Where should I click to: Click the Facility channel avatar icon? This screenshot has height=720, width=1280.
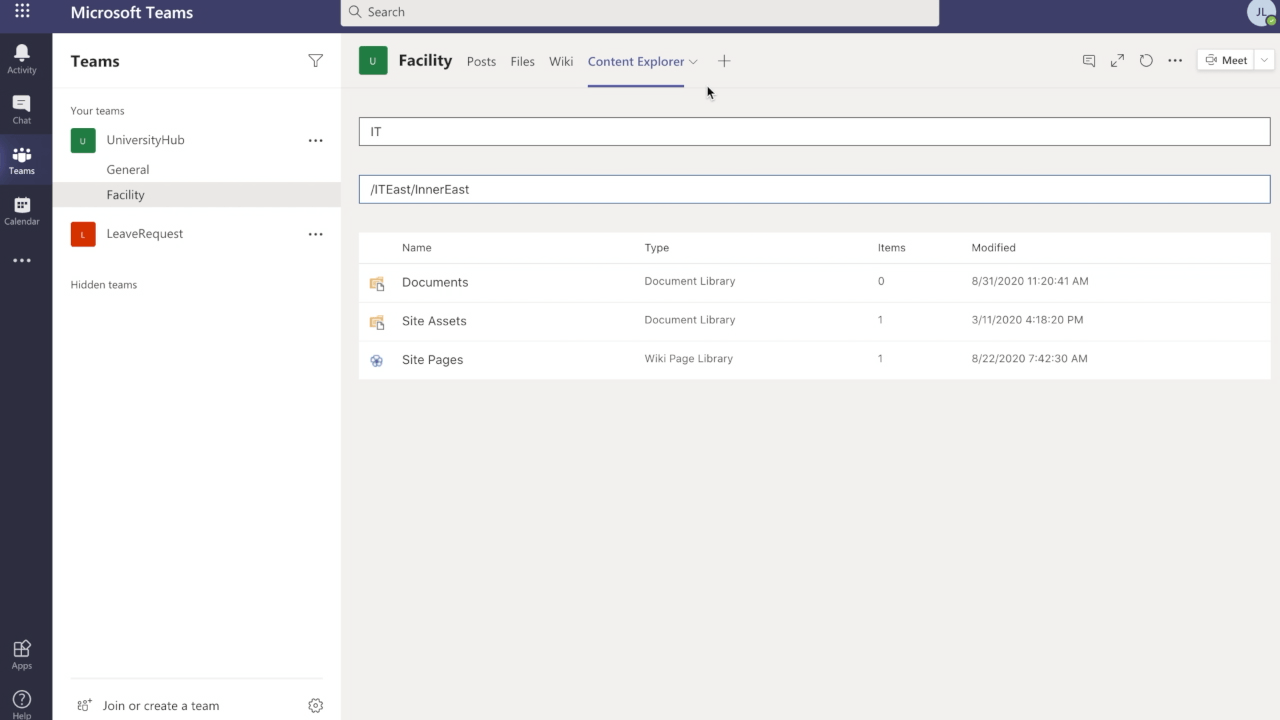[x=373, y=61]
